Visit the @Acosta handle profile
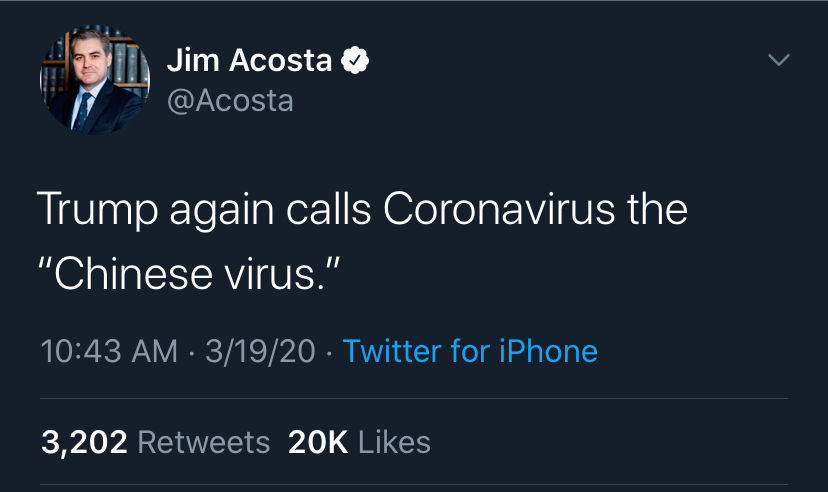 [x=230, y=100]
